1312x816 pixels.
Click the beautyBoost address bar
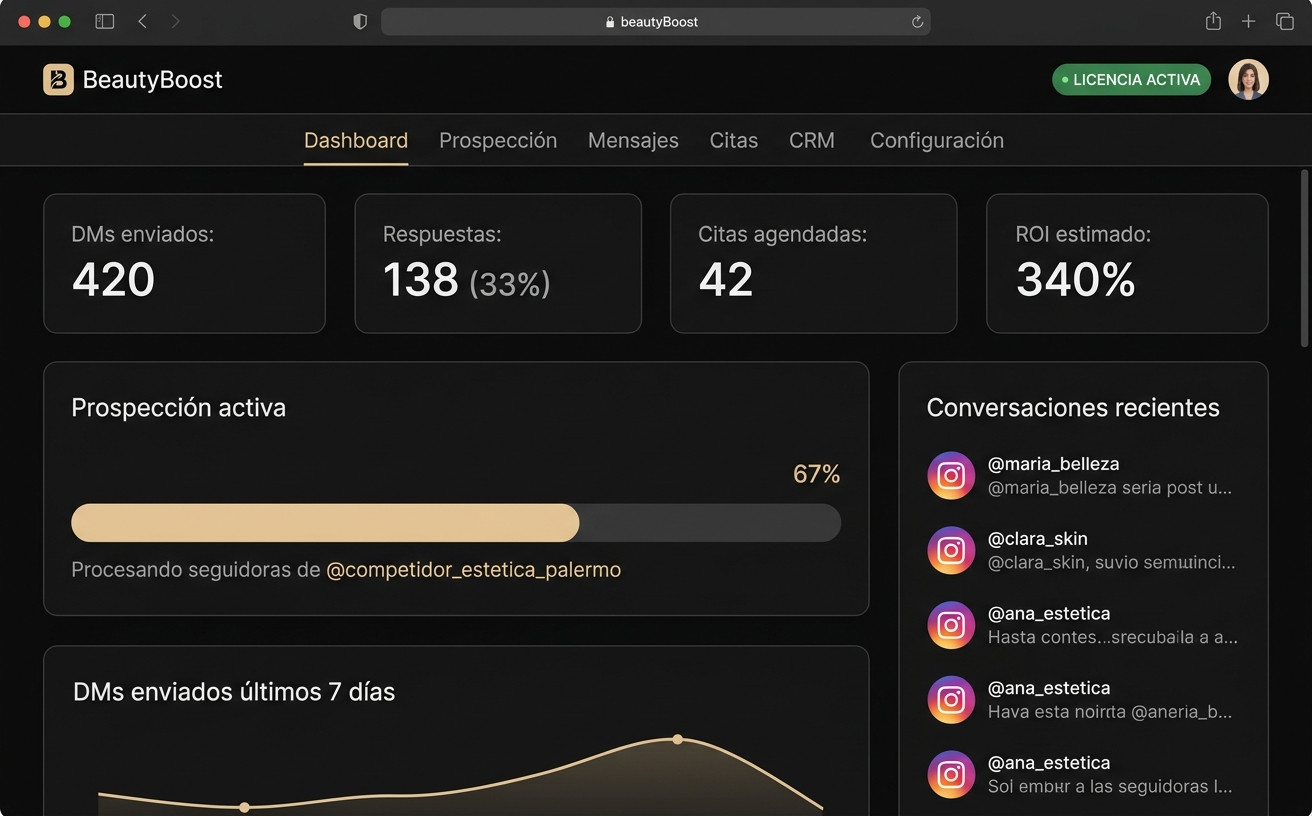[656, 22]
